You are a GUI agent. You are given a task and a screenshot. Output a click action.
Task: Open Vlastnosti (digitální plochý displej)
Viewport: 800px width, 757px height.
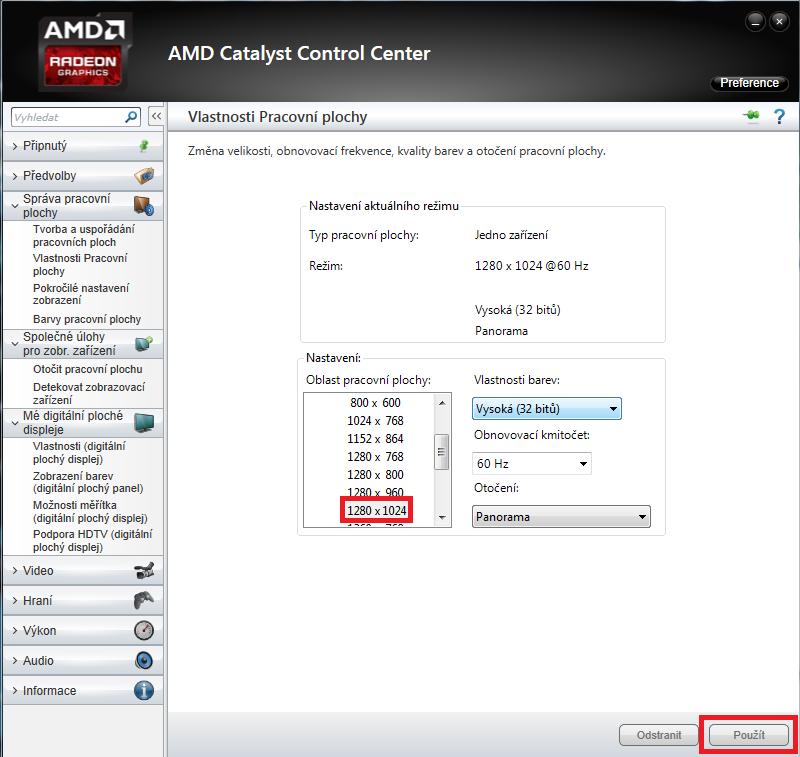pos(79,452)
